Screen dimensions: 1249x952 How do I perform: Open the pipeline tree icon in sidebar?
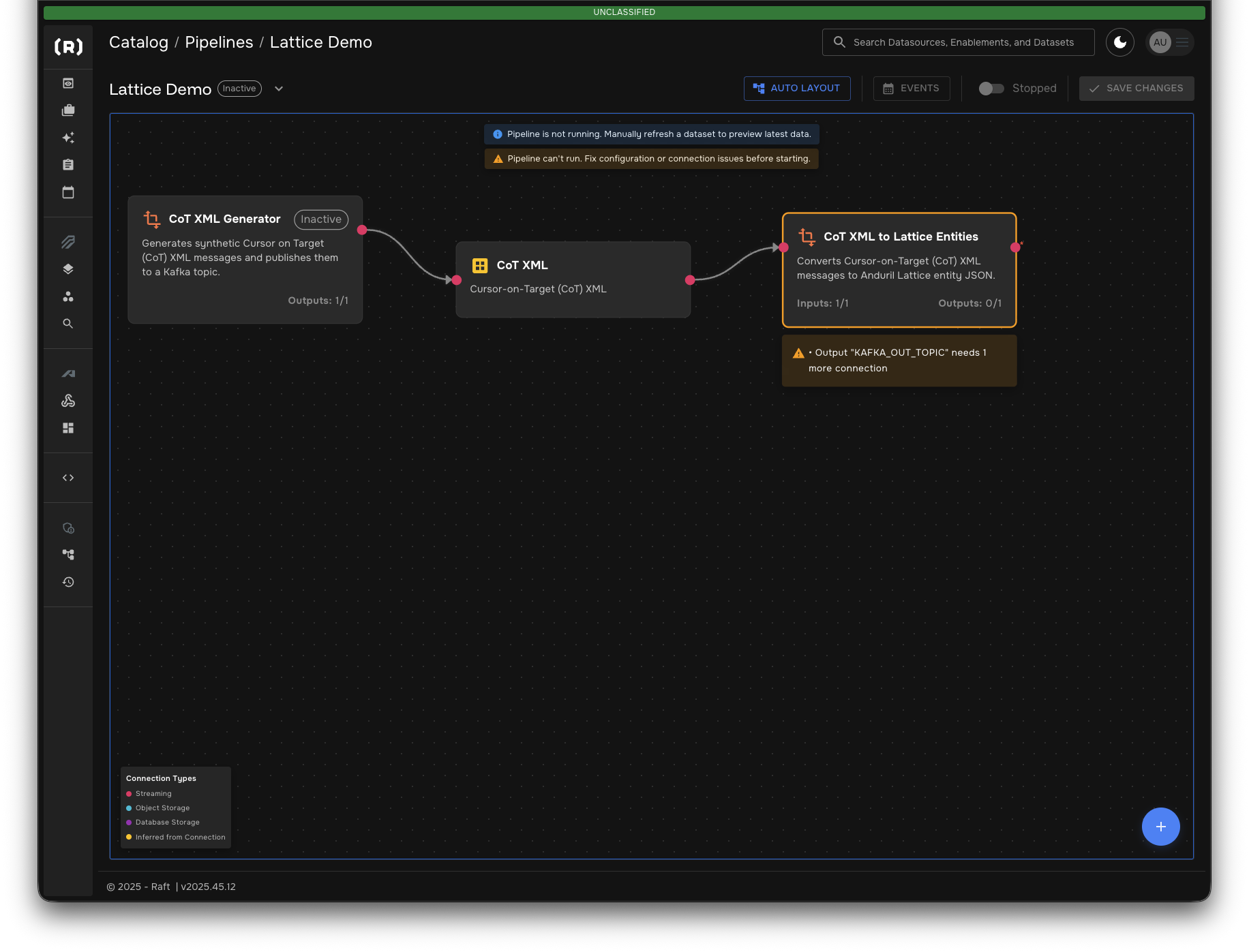[x=68, y=555]
